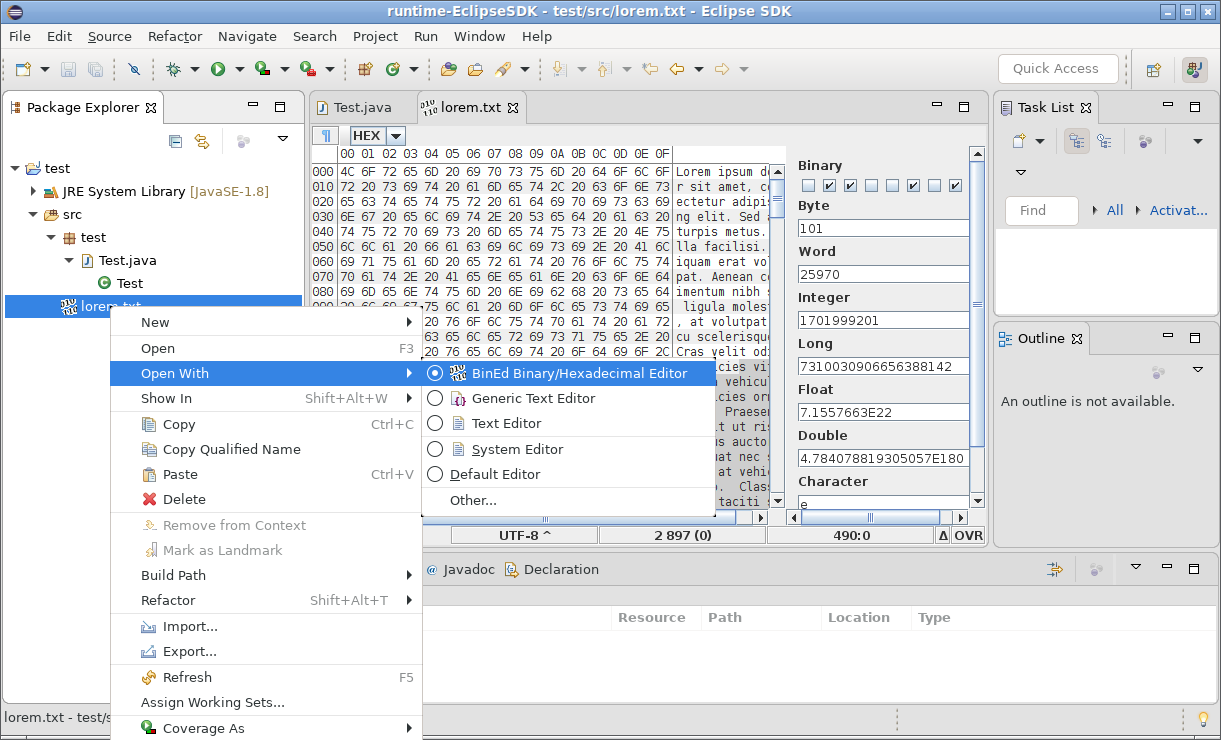Click the Save toolbar icon

(69, 69)
